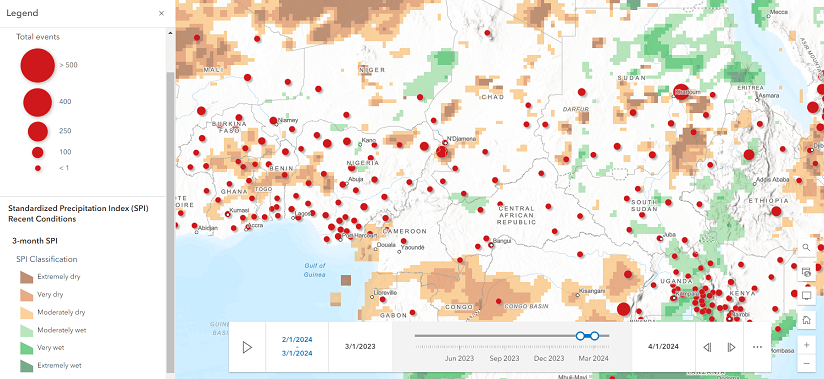
Task: Click the smallest legend circle for < 1
Action: [37, 168]
